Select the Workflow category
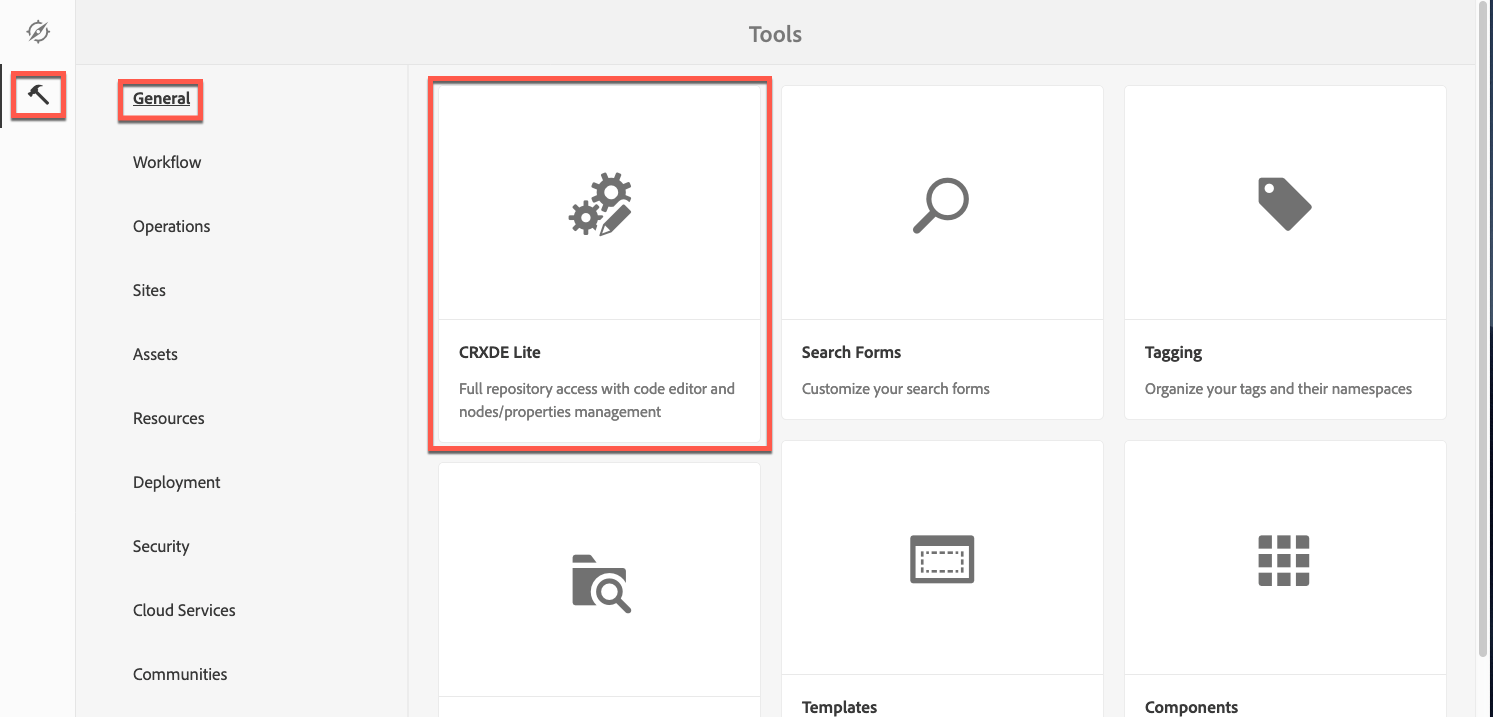This screenshot has width=1493, height=717. click(167, 162)
